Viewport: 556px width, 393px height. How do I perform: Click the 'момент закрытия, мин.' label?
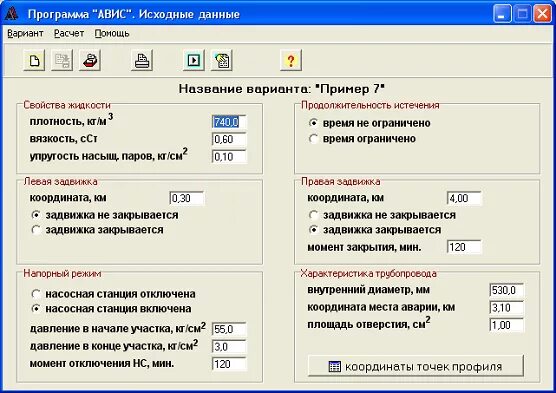pyautogui.click(x=364, y=247)
